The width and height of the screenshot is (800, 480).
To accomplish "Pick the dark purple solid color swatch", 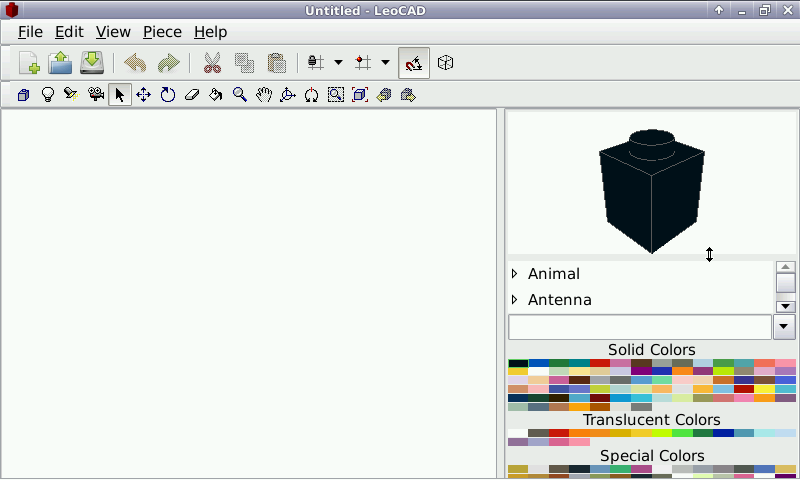I will tap(641, 371).
